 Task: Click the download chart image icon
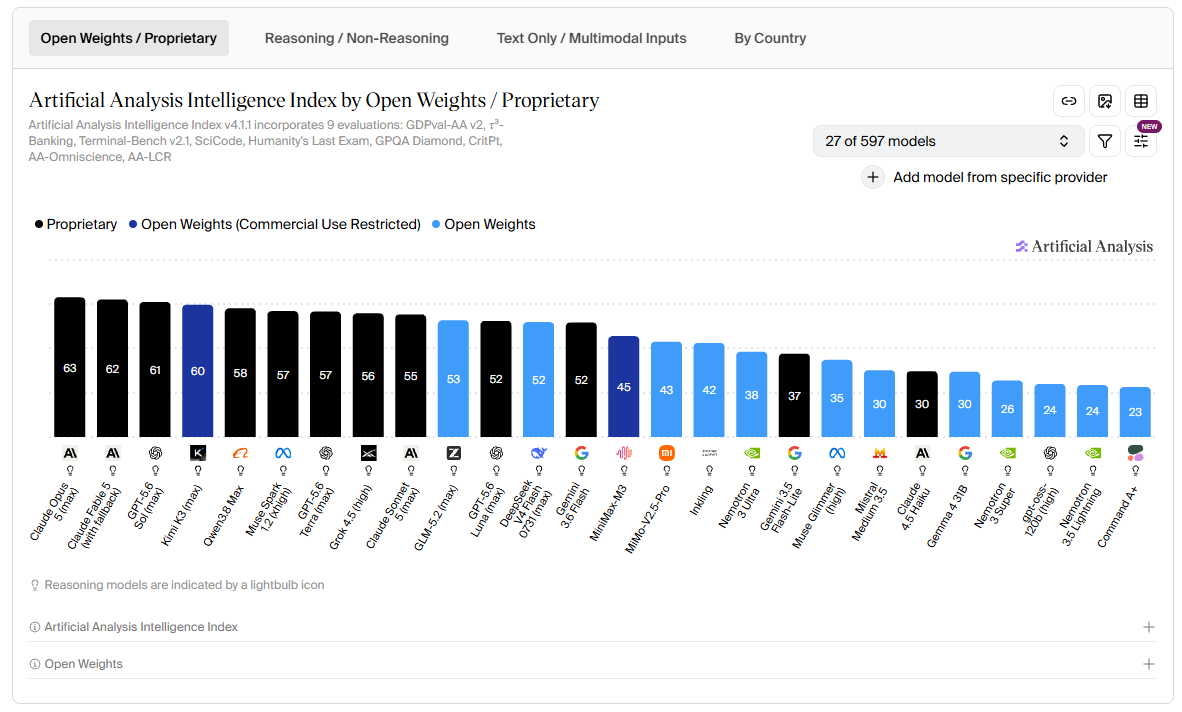pos(1104,101)
